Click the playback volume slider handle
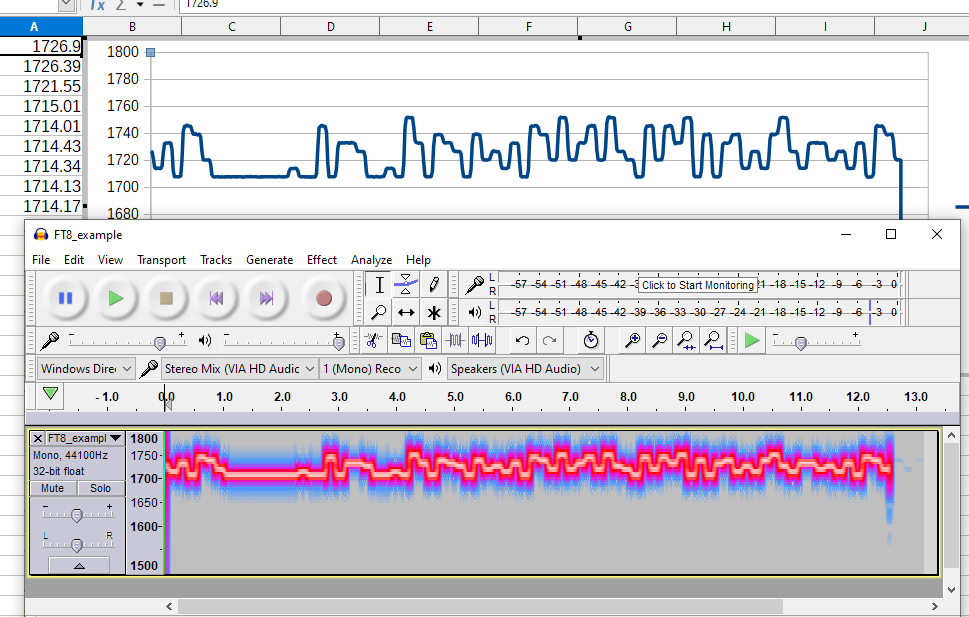The image size is (969, 617). tap(339, 343)
